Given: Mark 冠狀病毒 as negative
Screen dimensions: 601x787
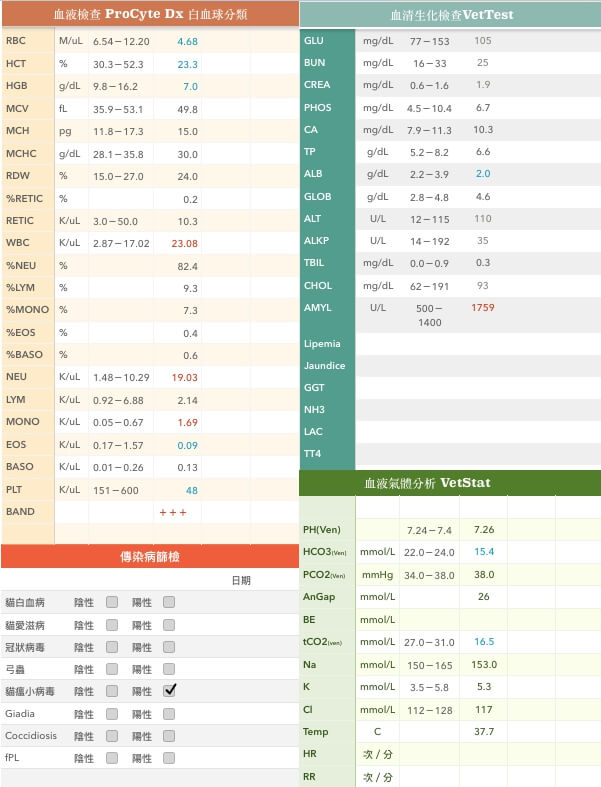Looking at the screenshot, I should (x=112, y=647).
